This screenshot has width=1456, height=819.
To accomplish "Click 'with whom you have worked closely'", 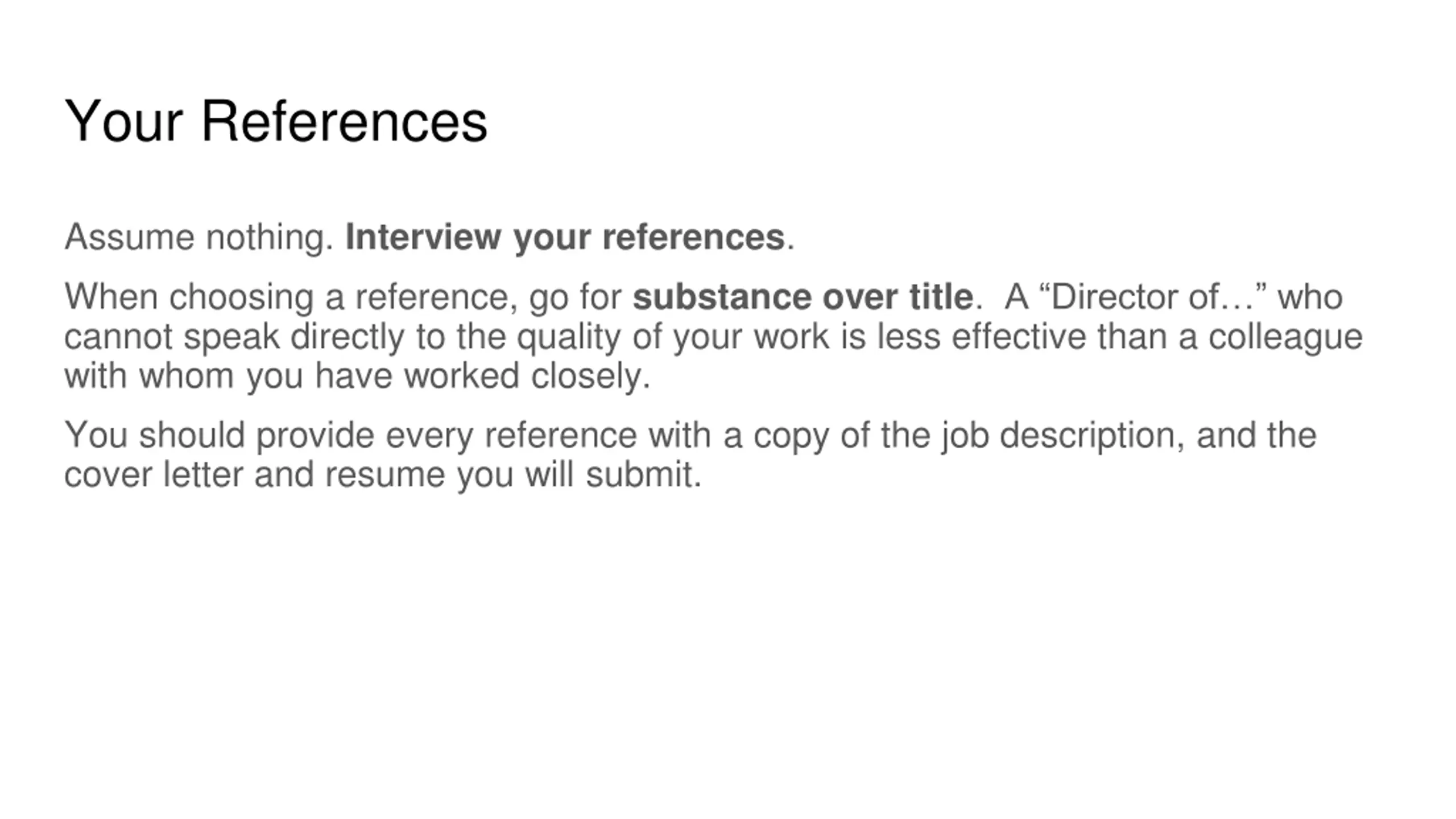I will click(x=357, y=377).
